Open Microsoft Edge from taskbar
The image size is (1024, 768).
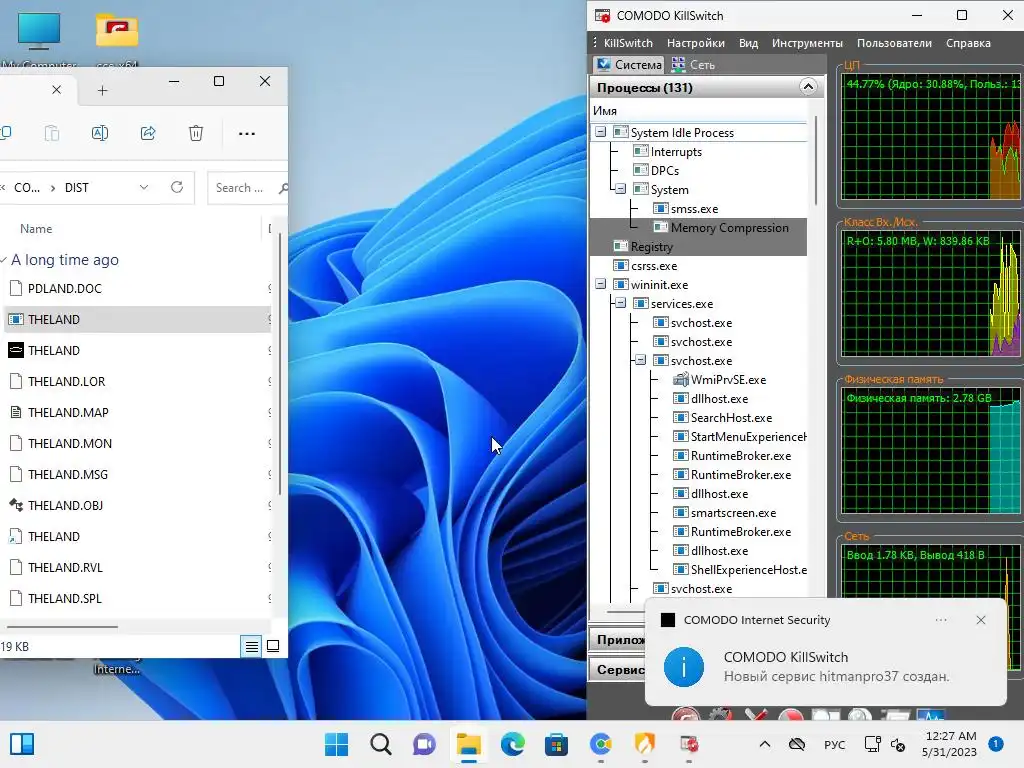click(x=513, y=744)
